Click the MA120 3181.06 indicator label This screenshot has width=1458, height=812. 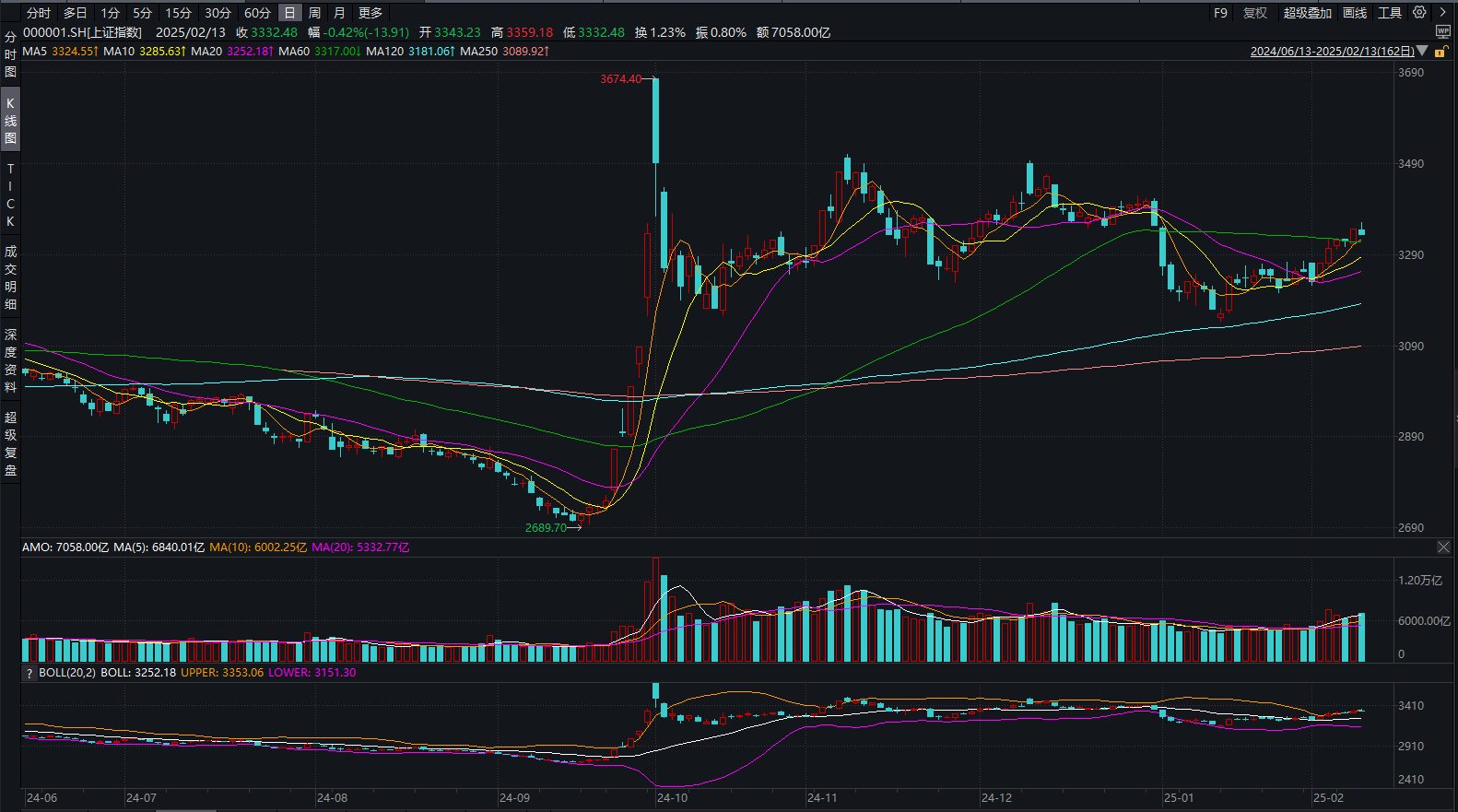click(411, 52)
